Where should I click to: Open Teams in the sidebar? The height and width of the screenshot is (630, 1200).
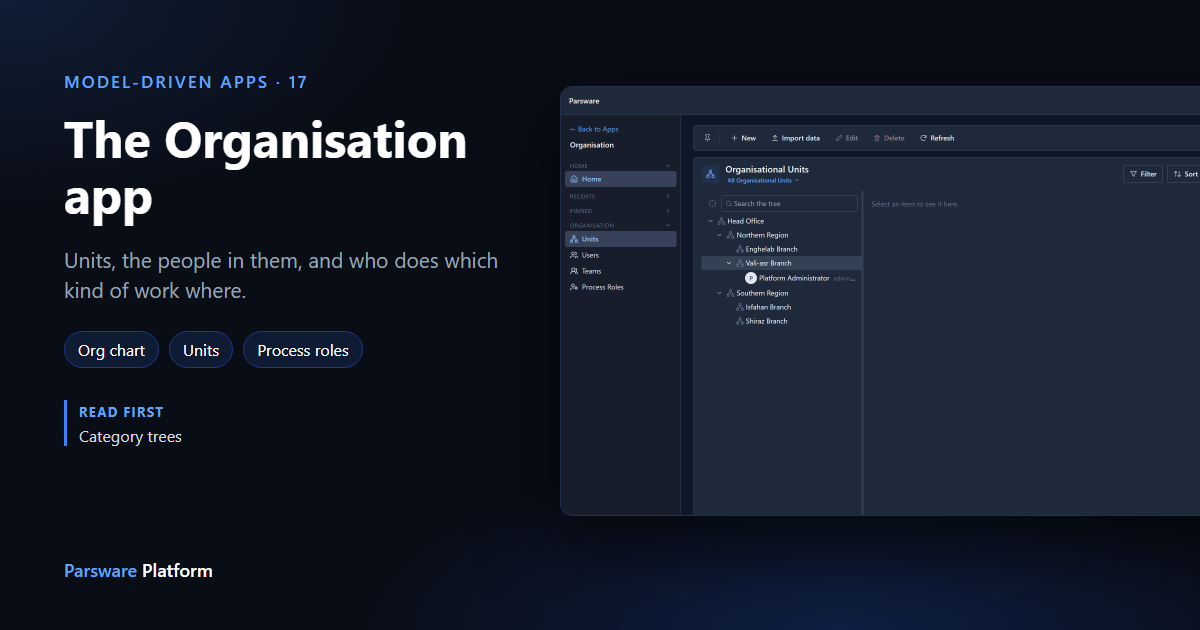[x=621, y=271]
